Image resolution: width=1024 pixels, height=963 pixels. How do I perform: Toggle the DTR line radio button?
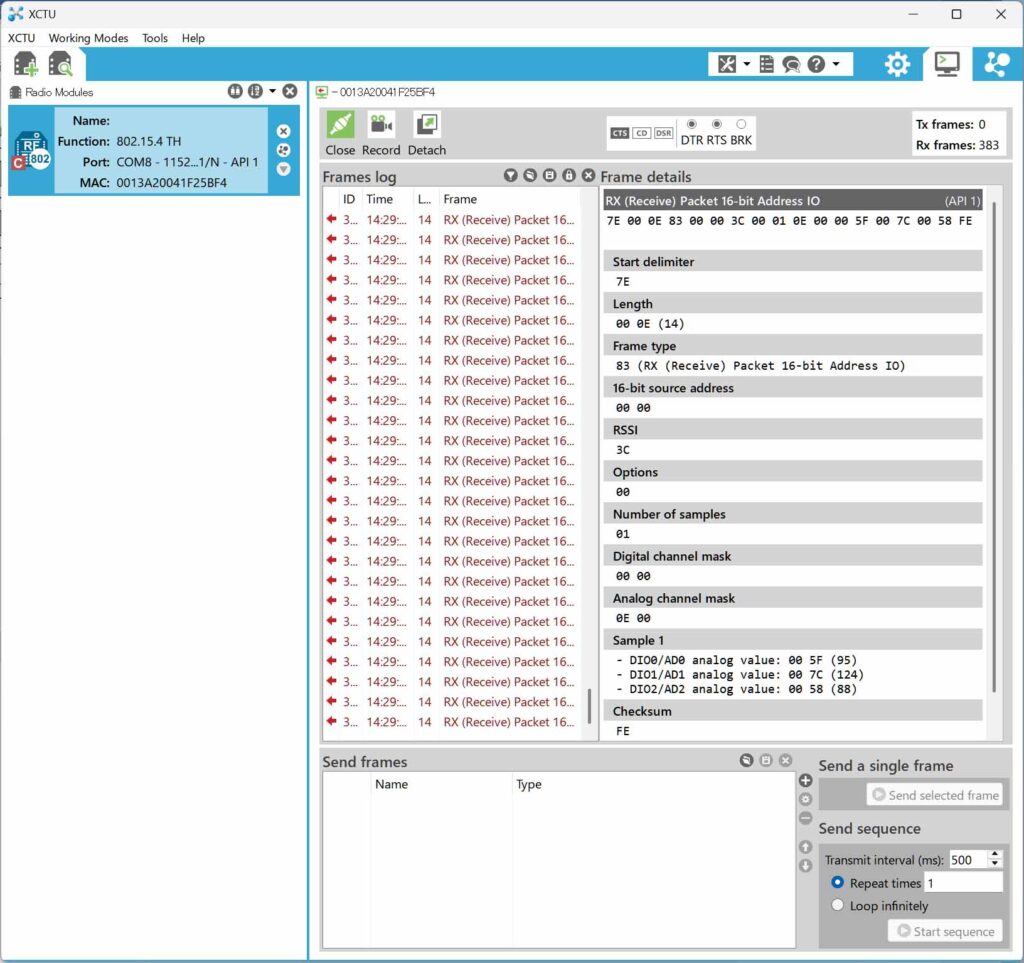coord(692,124)
